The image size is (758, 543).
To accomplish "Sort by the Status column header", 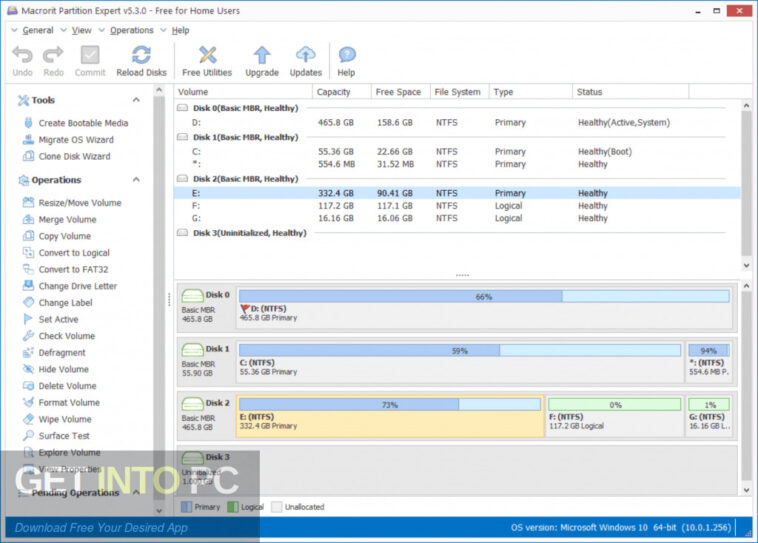I will click(x=631, y=92).
